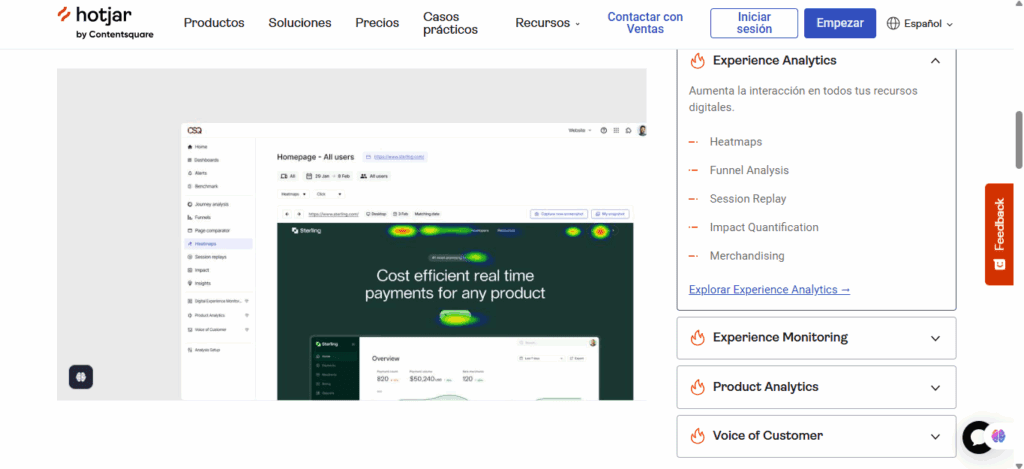Open the Productos menu
Screen dimensions: 1024x469
coord(214,23)
